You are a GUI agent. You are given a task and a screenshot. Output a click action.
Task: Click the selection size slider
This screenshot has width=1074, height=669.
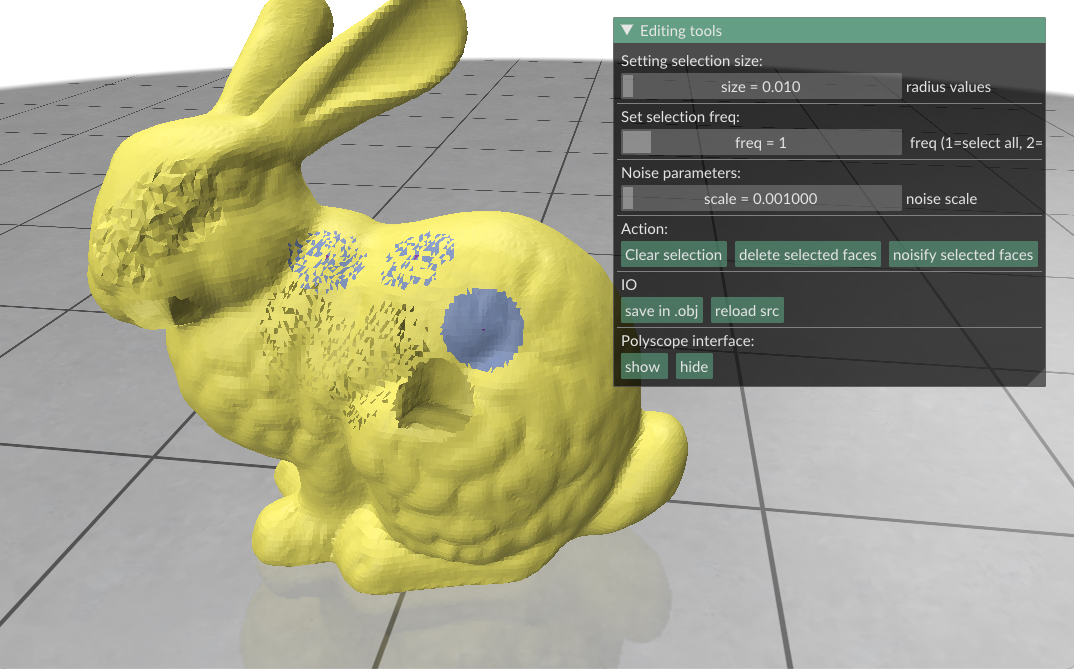(760, 86)
